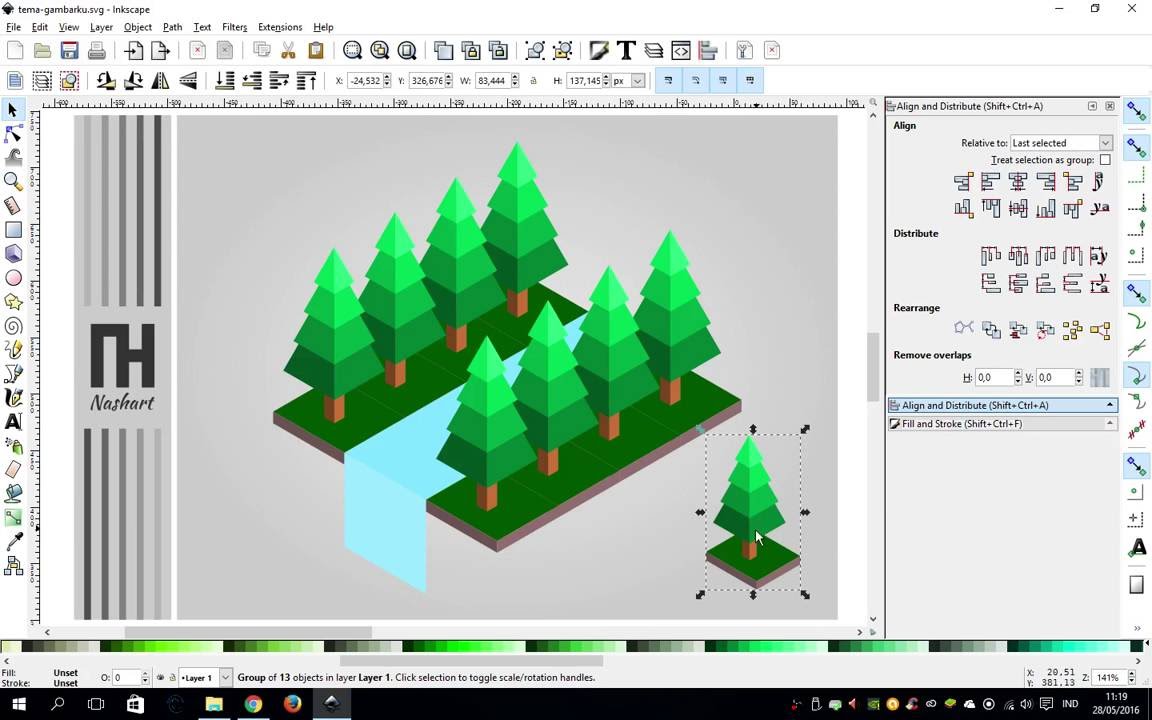
Task: Toggle width/height ratio lock
Action: tap(533, 80)
